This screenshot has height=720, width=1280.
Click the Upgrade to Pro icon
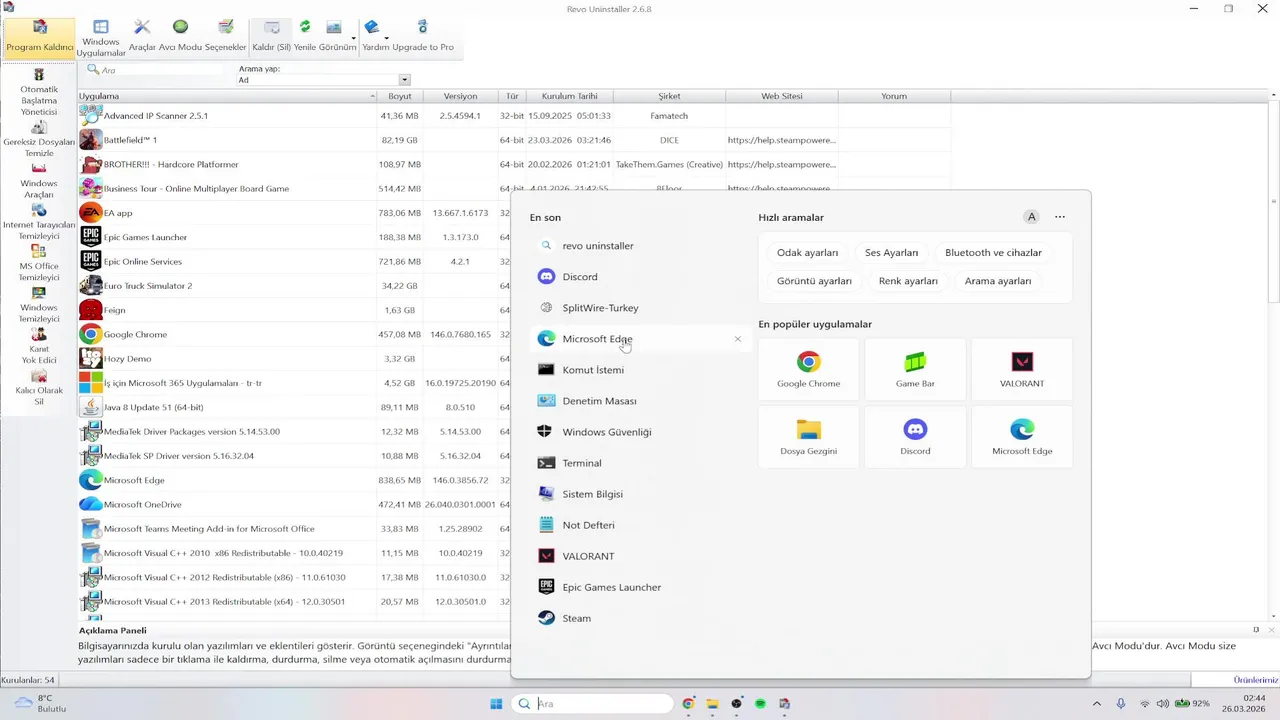[422, 36]
